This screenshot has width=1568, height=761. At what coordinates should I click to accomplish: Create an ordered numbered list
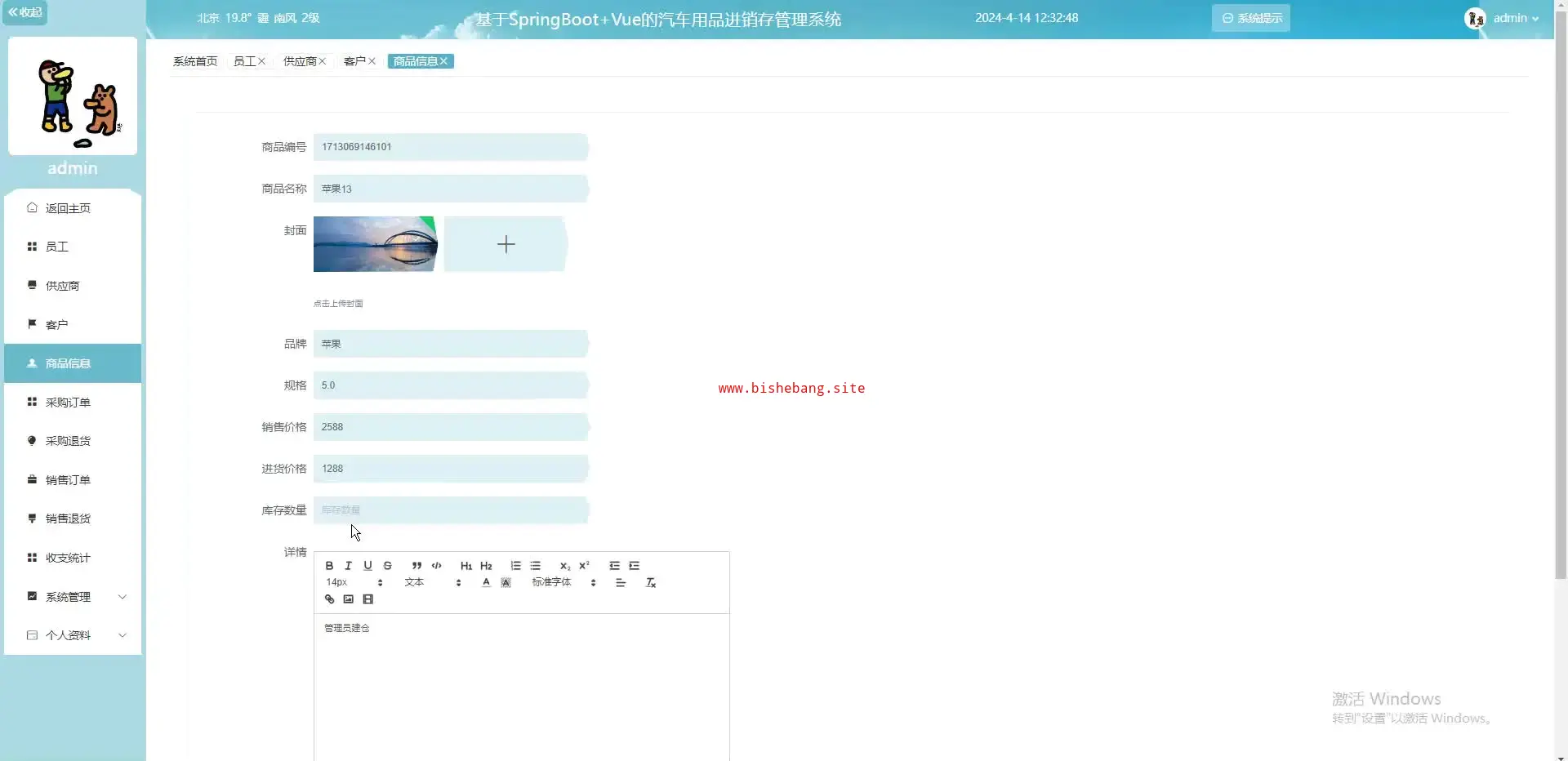515,566
